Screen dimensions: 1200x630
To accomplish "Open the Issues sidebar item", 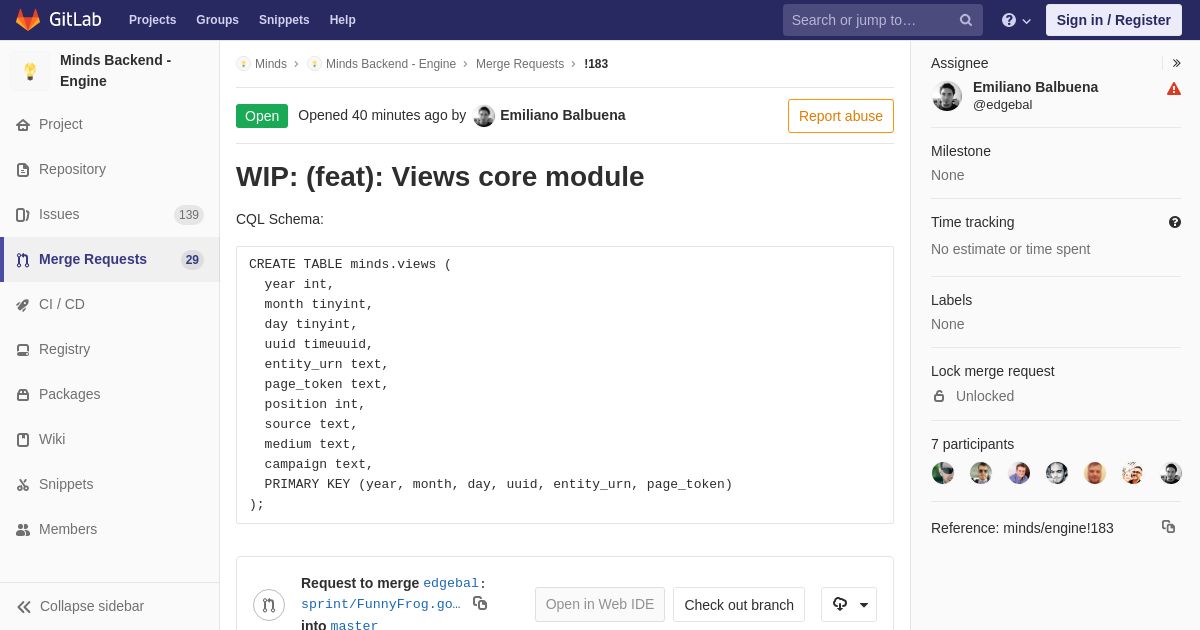I will pyautogui.click(x=110, y=214).
